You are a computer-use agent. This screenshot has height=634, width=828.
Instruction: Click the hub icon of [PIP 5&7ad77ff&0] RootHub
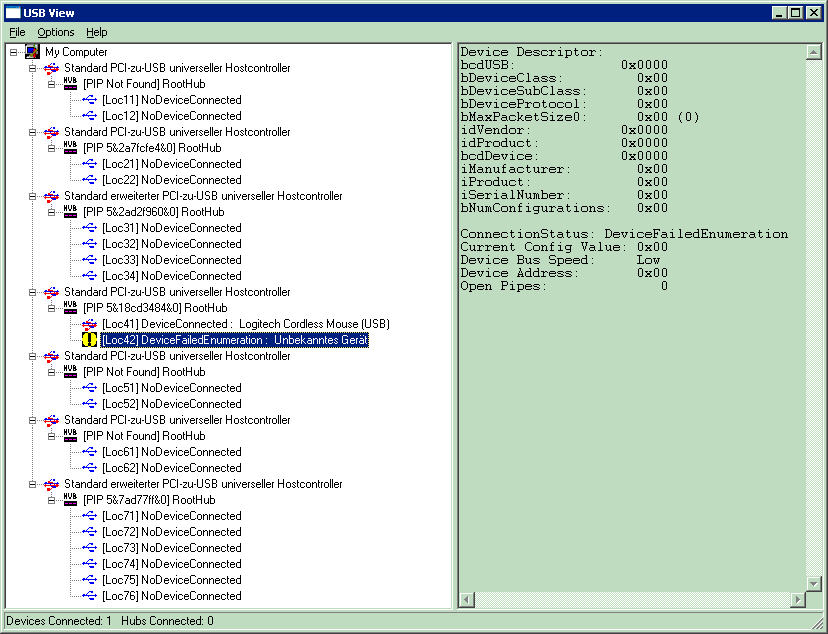point(70,499)
